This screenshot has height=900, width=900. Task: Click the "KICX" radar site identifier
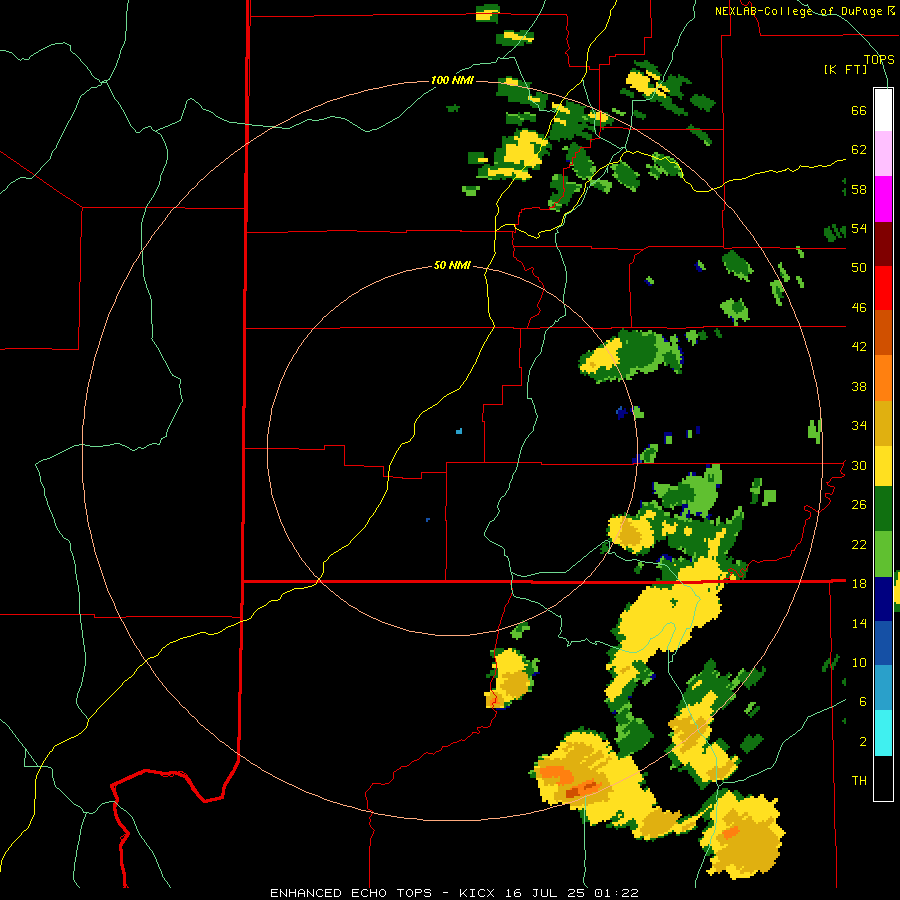479,893
